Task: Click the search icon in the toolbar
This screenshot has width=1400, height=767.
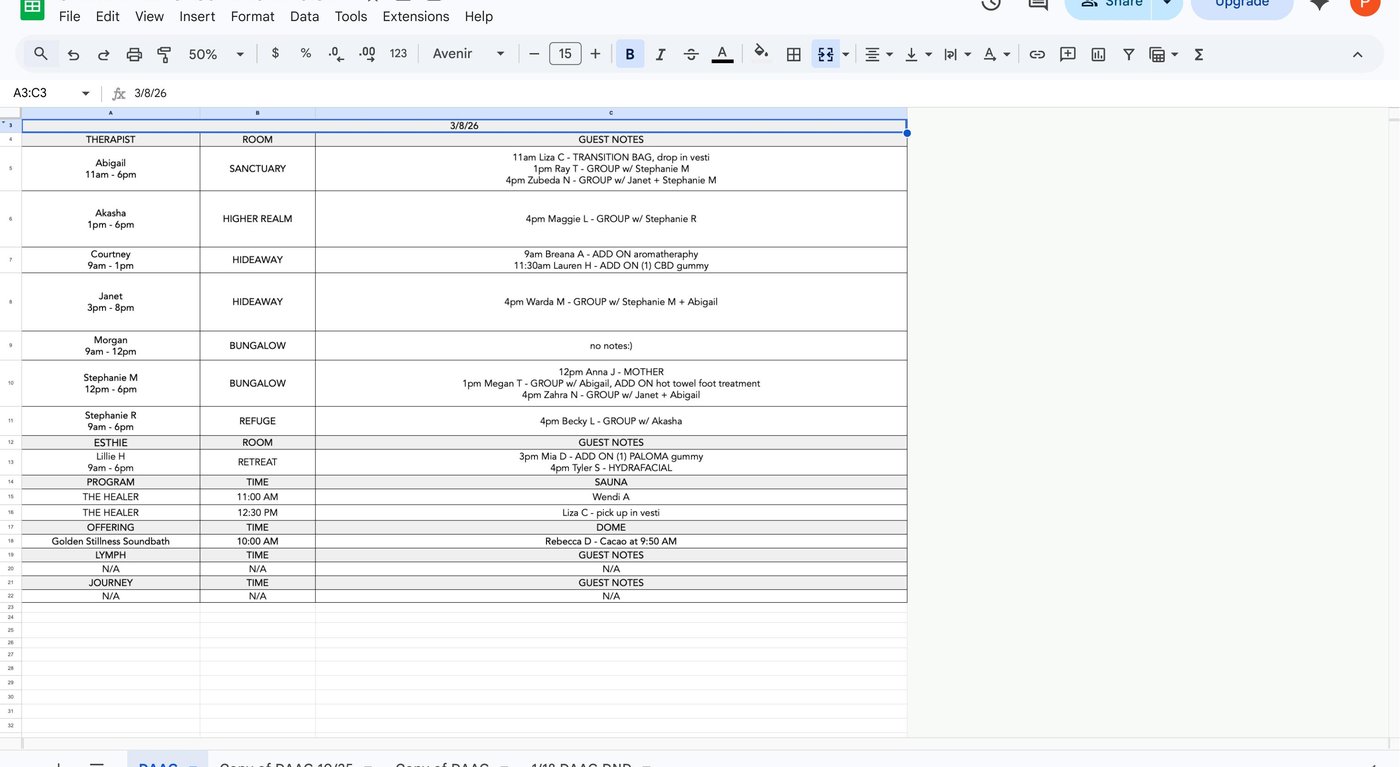Action: click(40, 54)
